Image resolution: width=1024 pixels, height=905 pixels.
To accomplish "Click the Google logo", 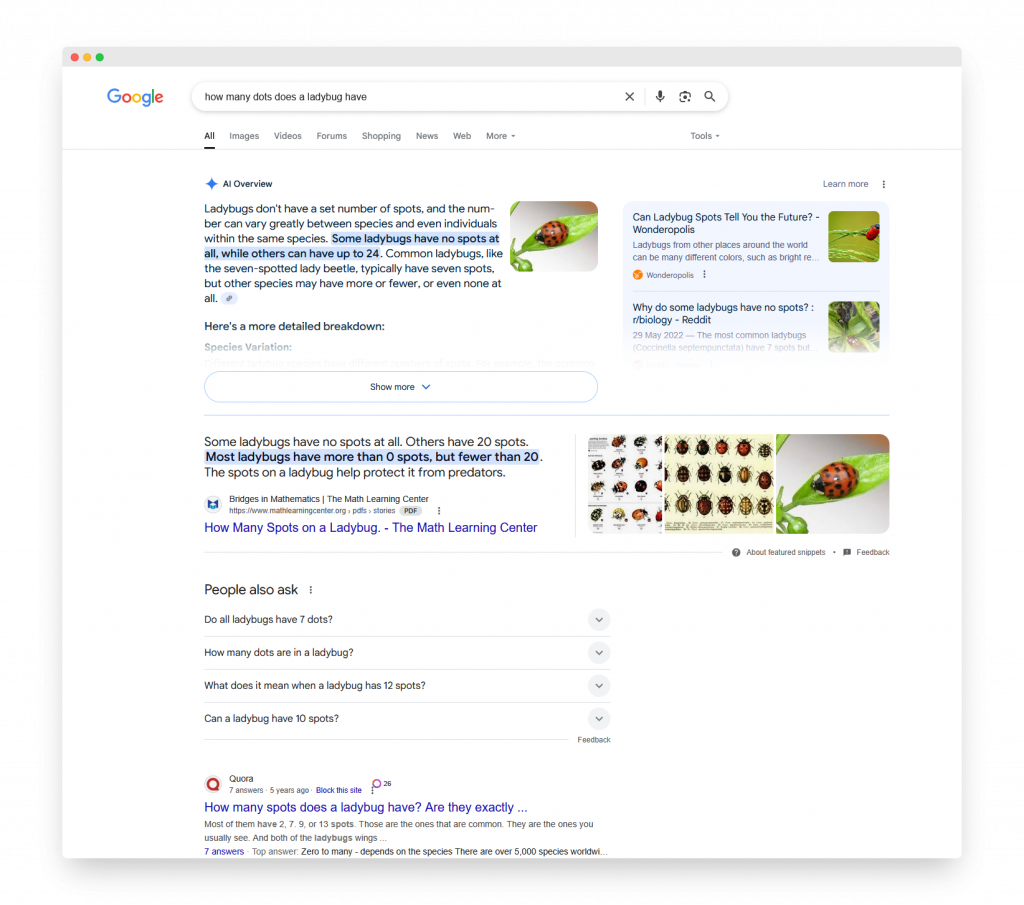I will [135, 97].
